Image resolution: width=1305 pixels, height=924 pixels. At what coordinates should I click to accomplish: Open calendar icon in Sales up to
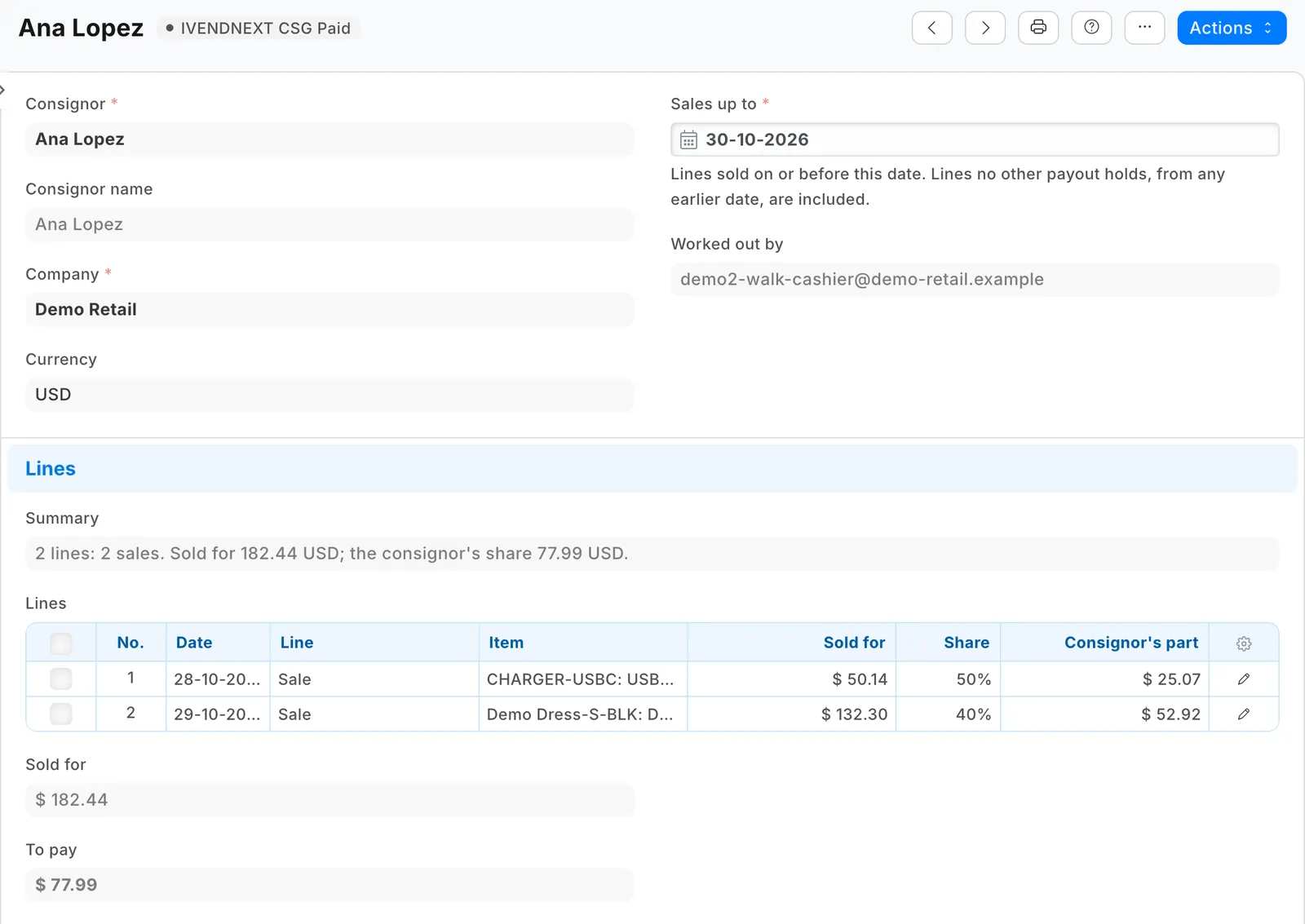688,140
